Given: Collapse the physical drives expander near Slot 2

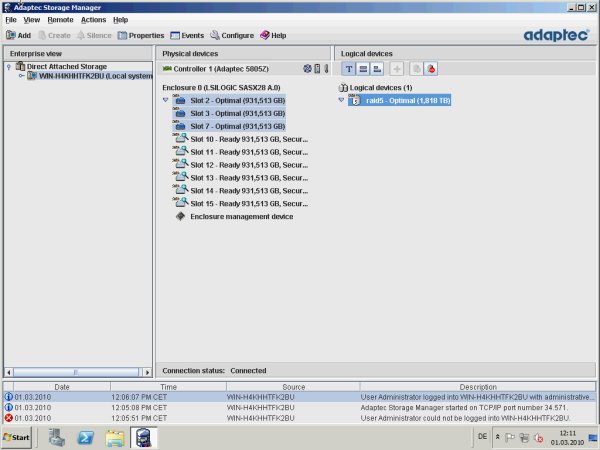Looking at the screenshot, I should click(165, 100).
